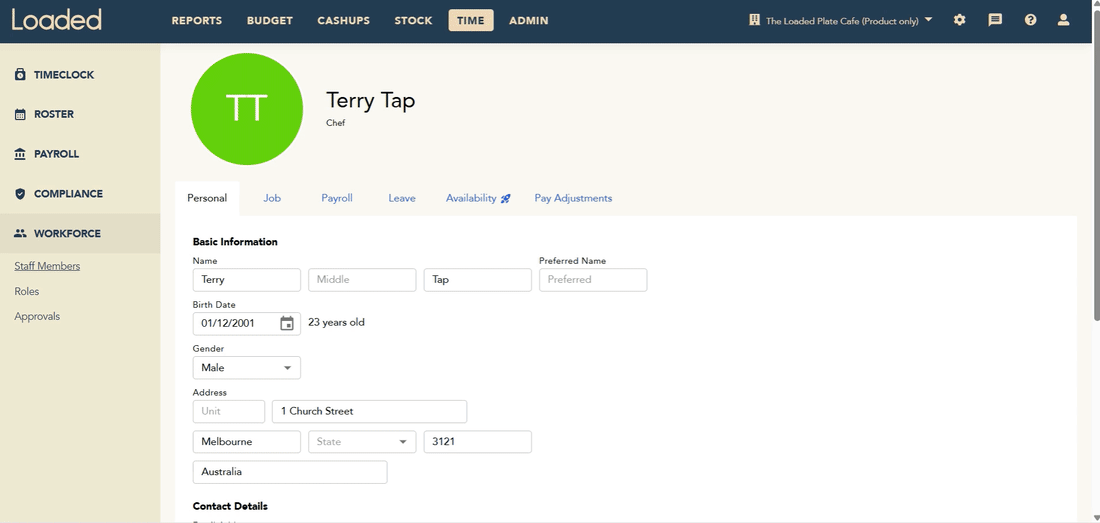Click the Compliance shield icon
Screen dimensions: 1100x523
coord(20,193)
